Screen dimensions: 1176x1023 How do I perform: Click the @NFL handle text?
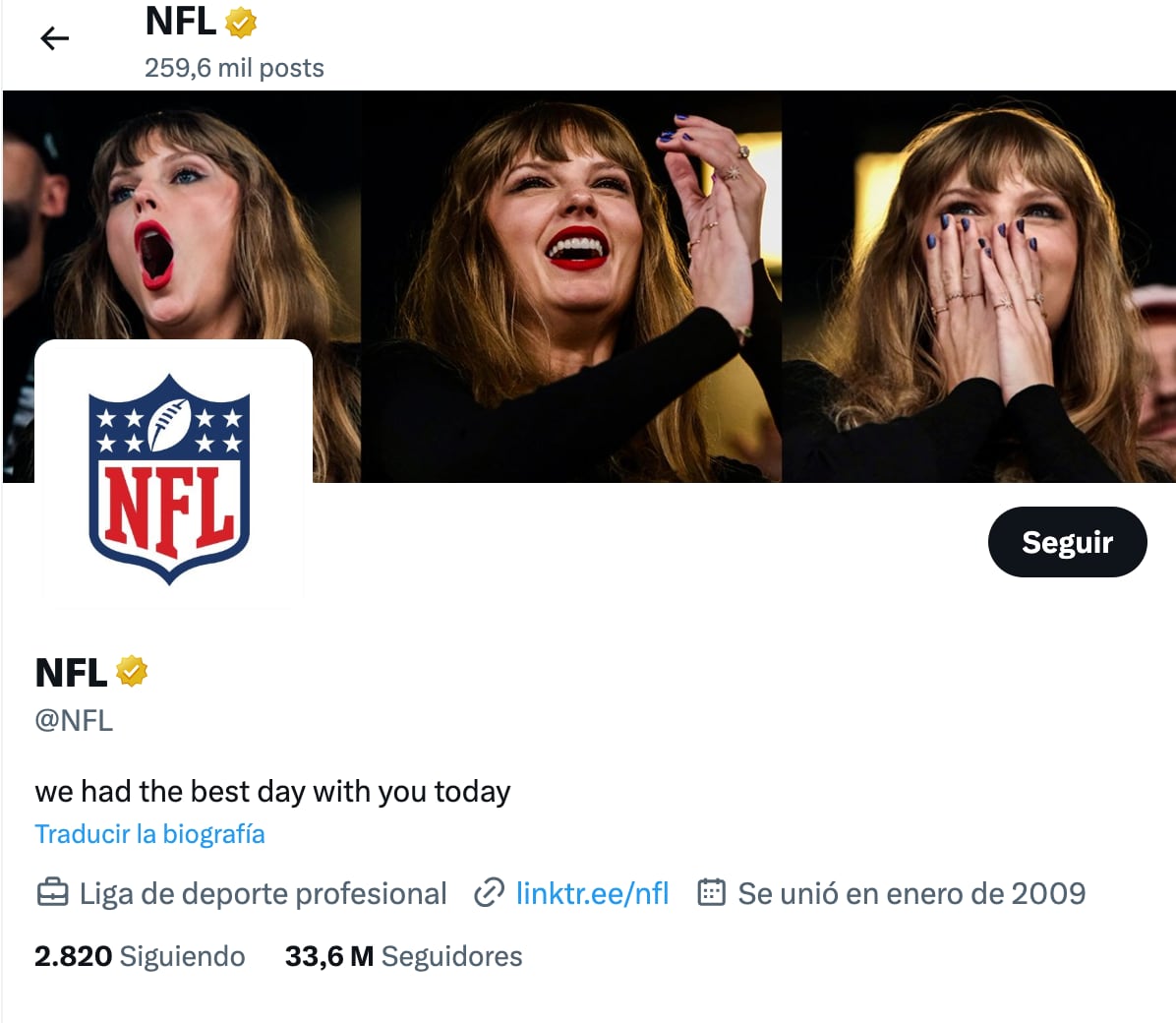click(74, 720)
